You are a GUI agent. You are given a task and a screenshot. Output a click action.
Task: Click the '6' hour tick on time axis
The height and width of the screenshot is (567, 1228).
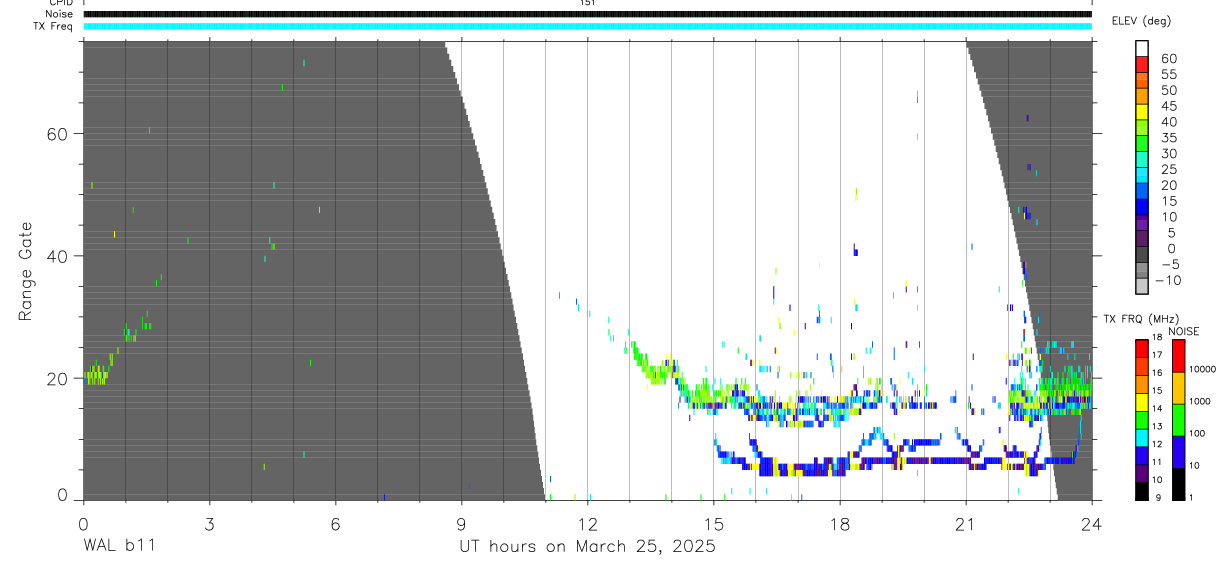click(x=335, y=523)
